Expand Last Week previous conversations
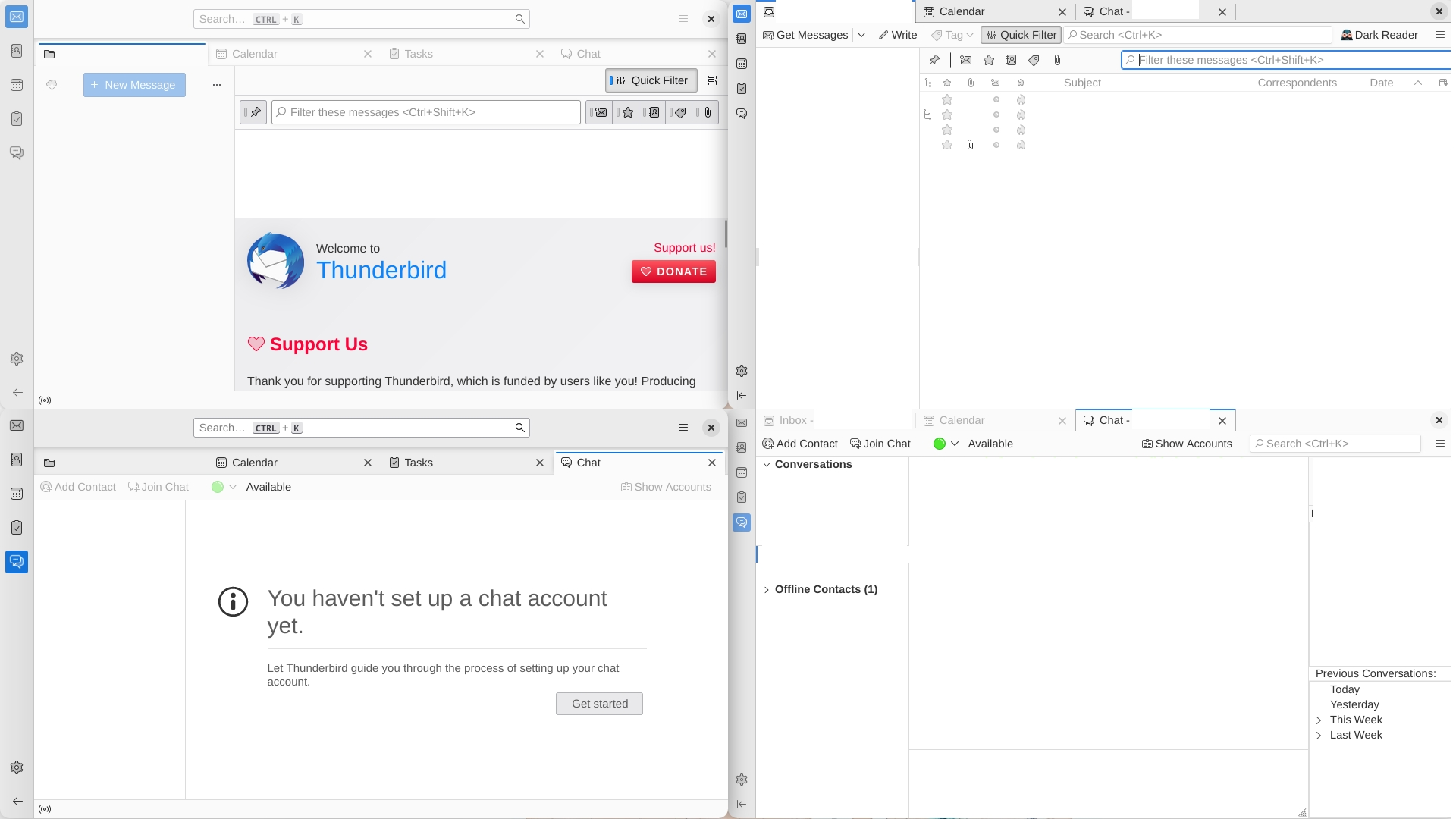This screenshot has height=819, width=1456. pyautogui.click(x=1319, y=735)
